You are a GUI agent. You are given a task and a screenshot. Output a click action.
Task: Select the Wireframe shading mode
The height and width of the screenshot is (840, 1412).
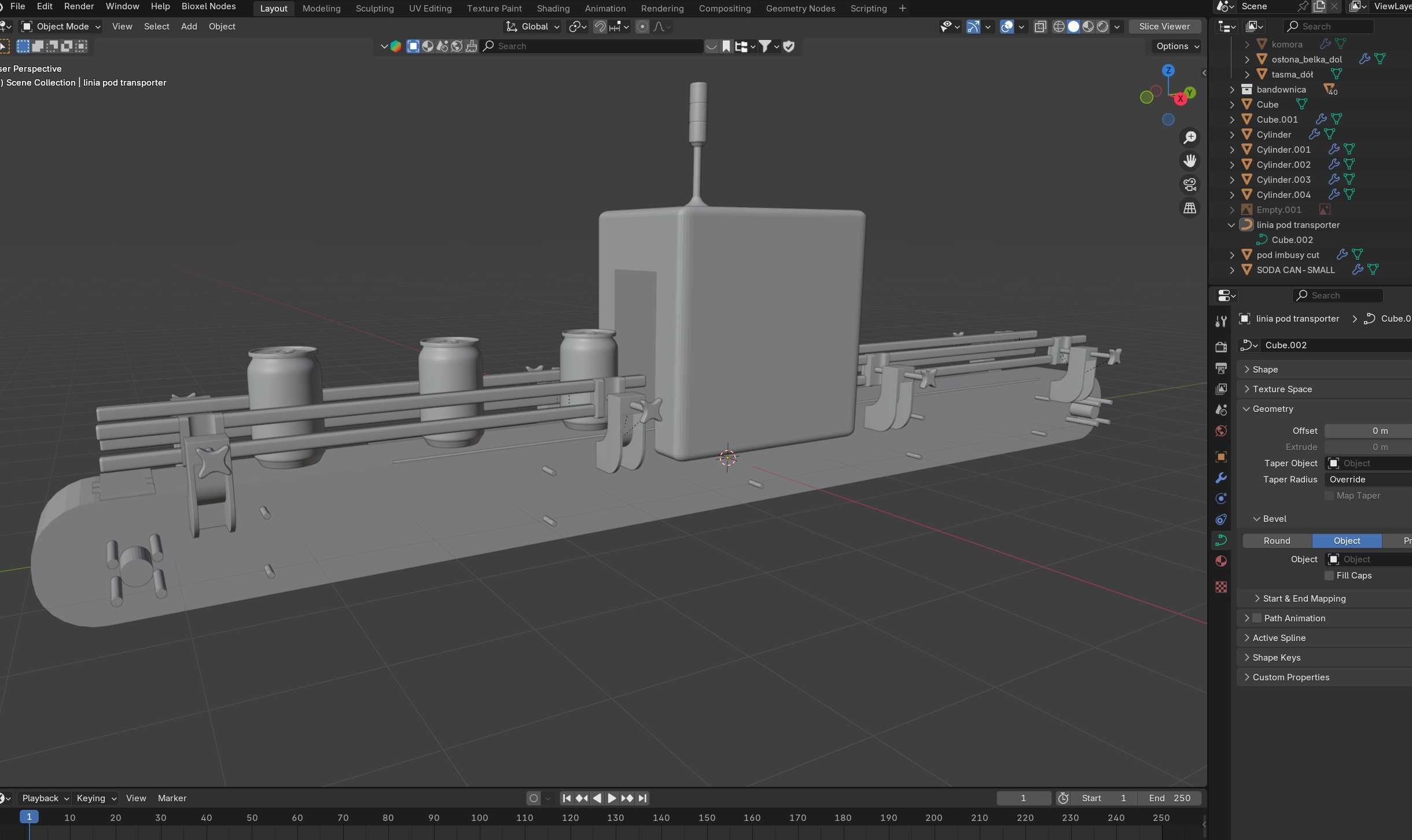click(x=1058, y=27)
